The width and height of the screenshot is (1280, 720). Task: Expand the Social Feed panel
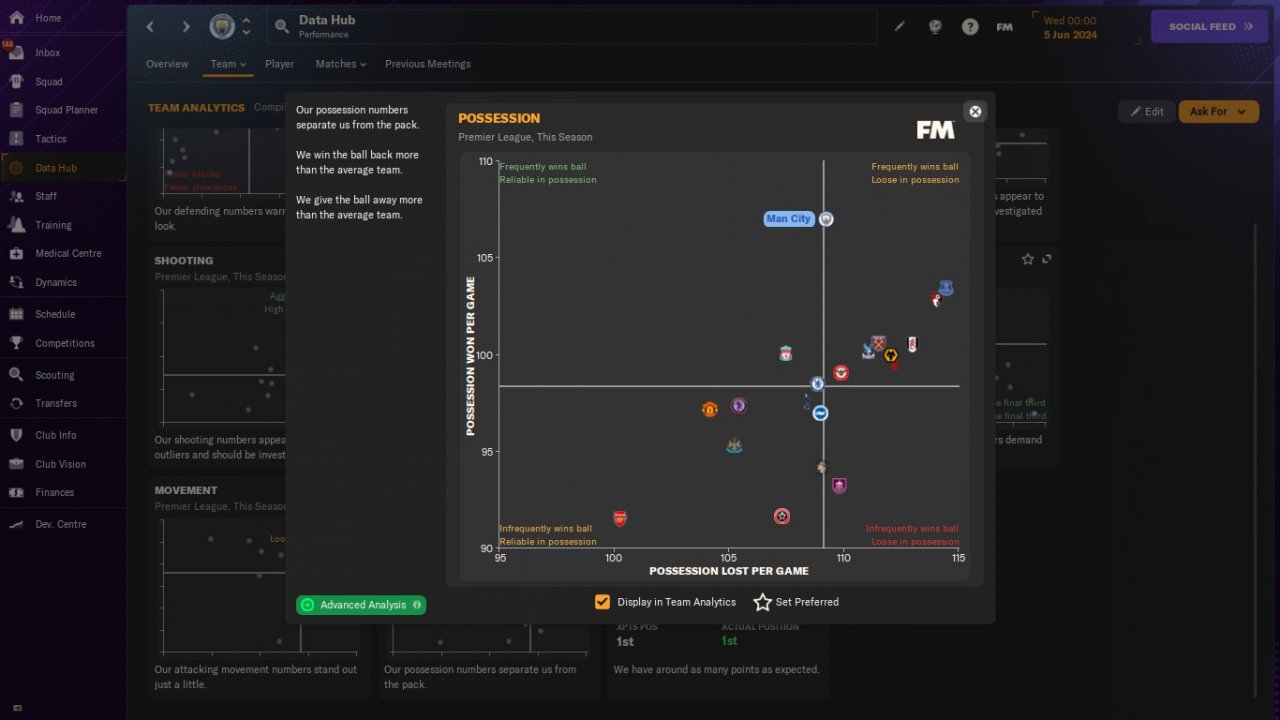[x=1211, y=27]
